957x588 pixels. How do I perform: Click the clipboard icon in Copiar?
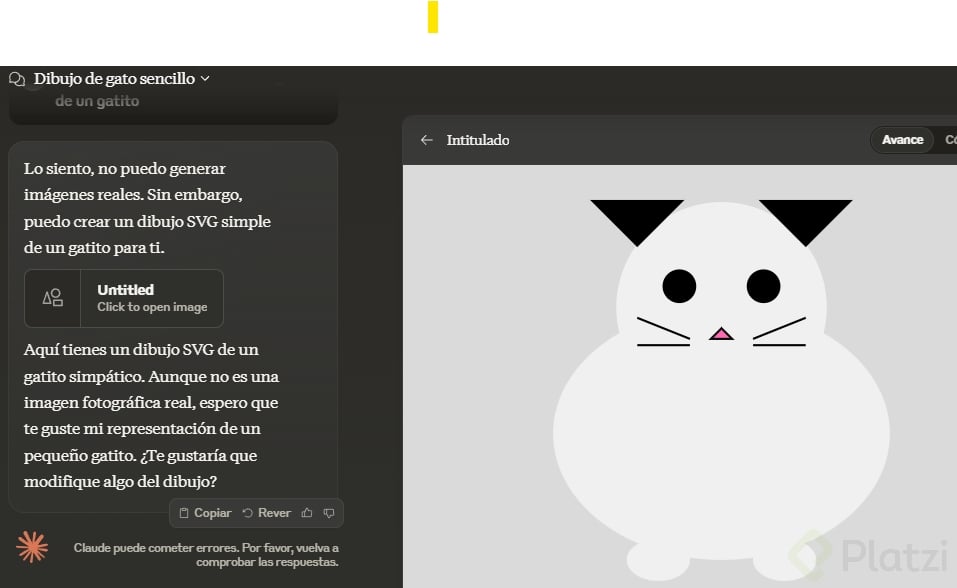pyautogui.click(x=184, y=513)
